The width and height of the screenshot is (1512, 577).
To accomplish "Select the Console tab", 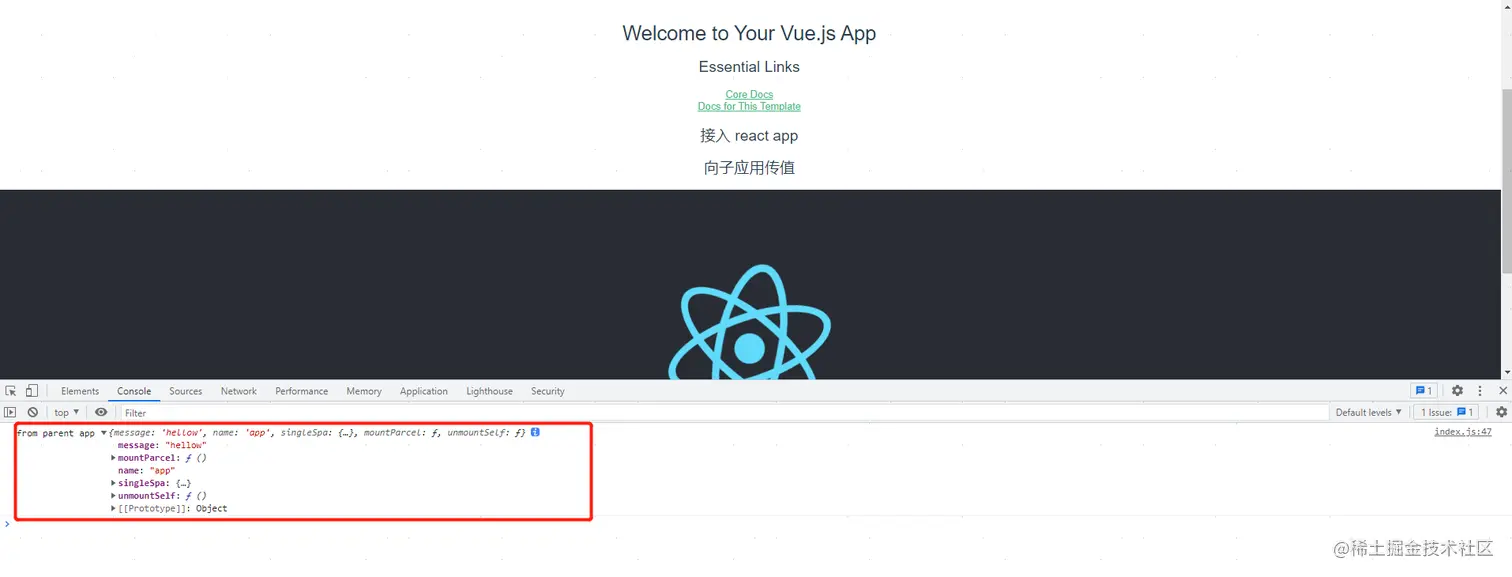I will [x=134, y=391].
